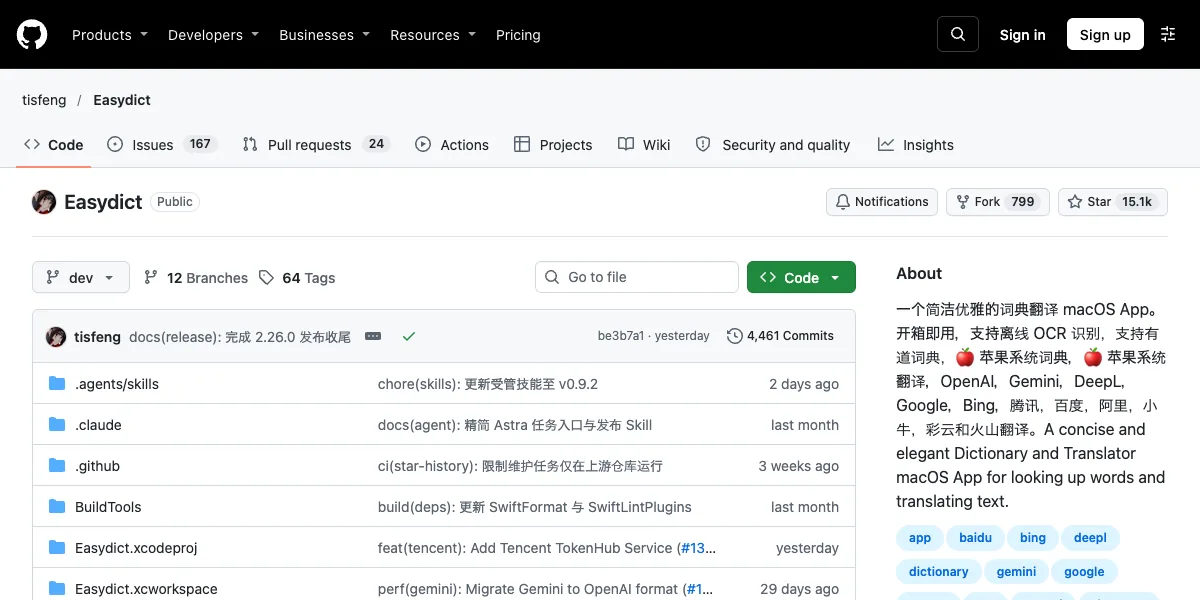Click the Go to file search field
The height and width of the screenshot is (600, 1200).
point(637,277)
